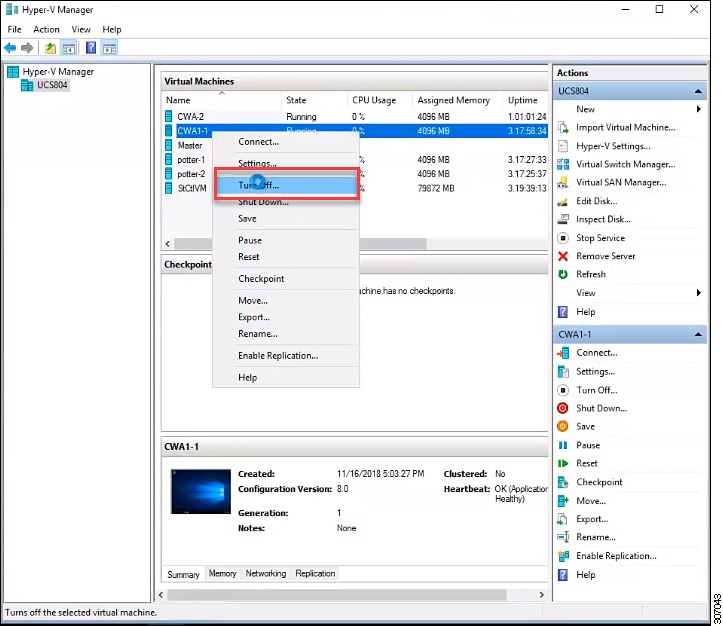Image resolution: width=723 pixels, height=626 pixels.
Task: Choose Pause in the context menu
Action: coord(285,241)
